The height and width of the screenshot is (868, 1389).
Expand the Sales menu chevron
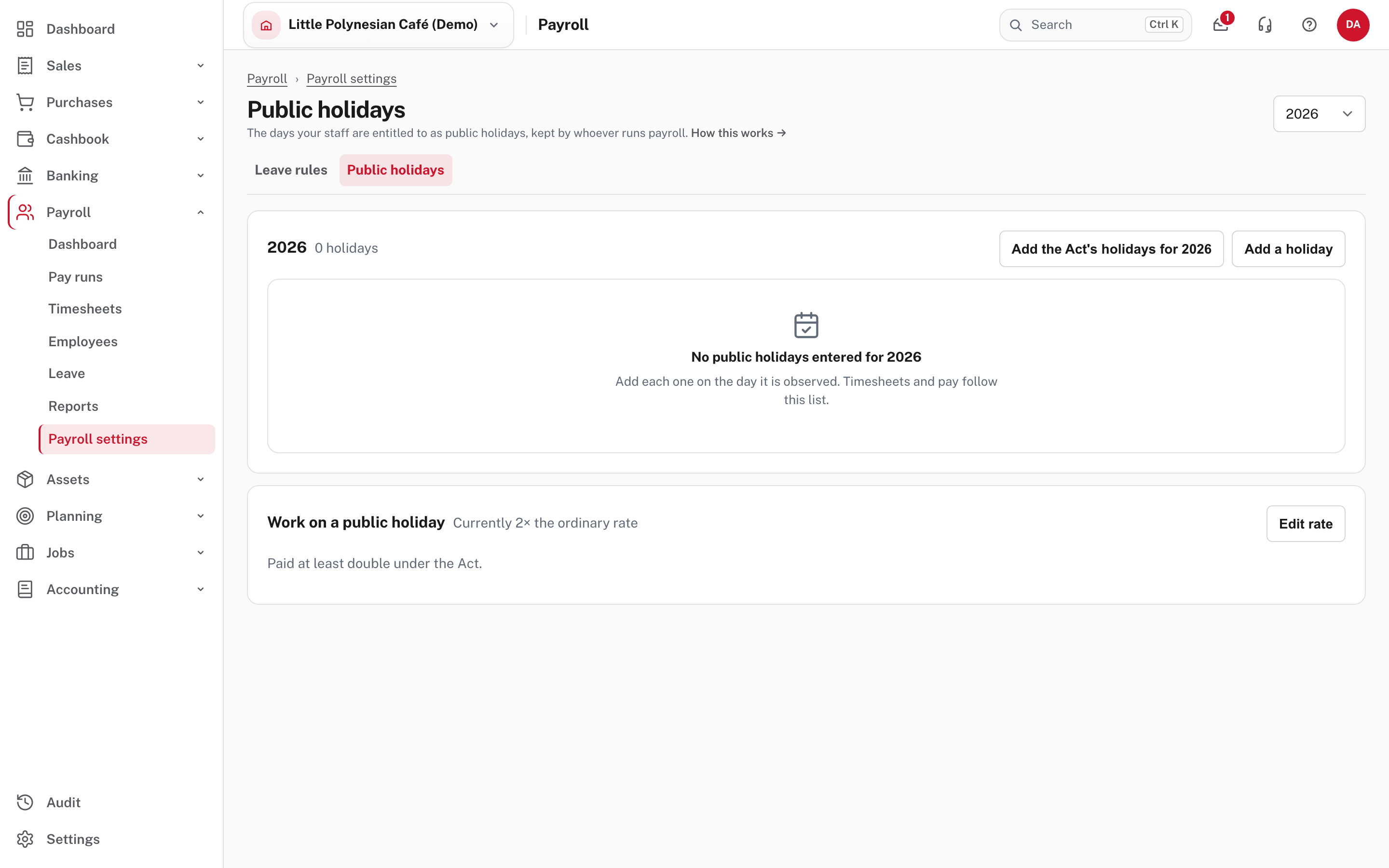pos(201,66)
